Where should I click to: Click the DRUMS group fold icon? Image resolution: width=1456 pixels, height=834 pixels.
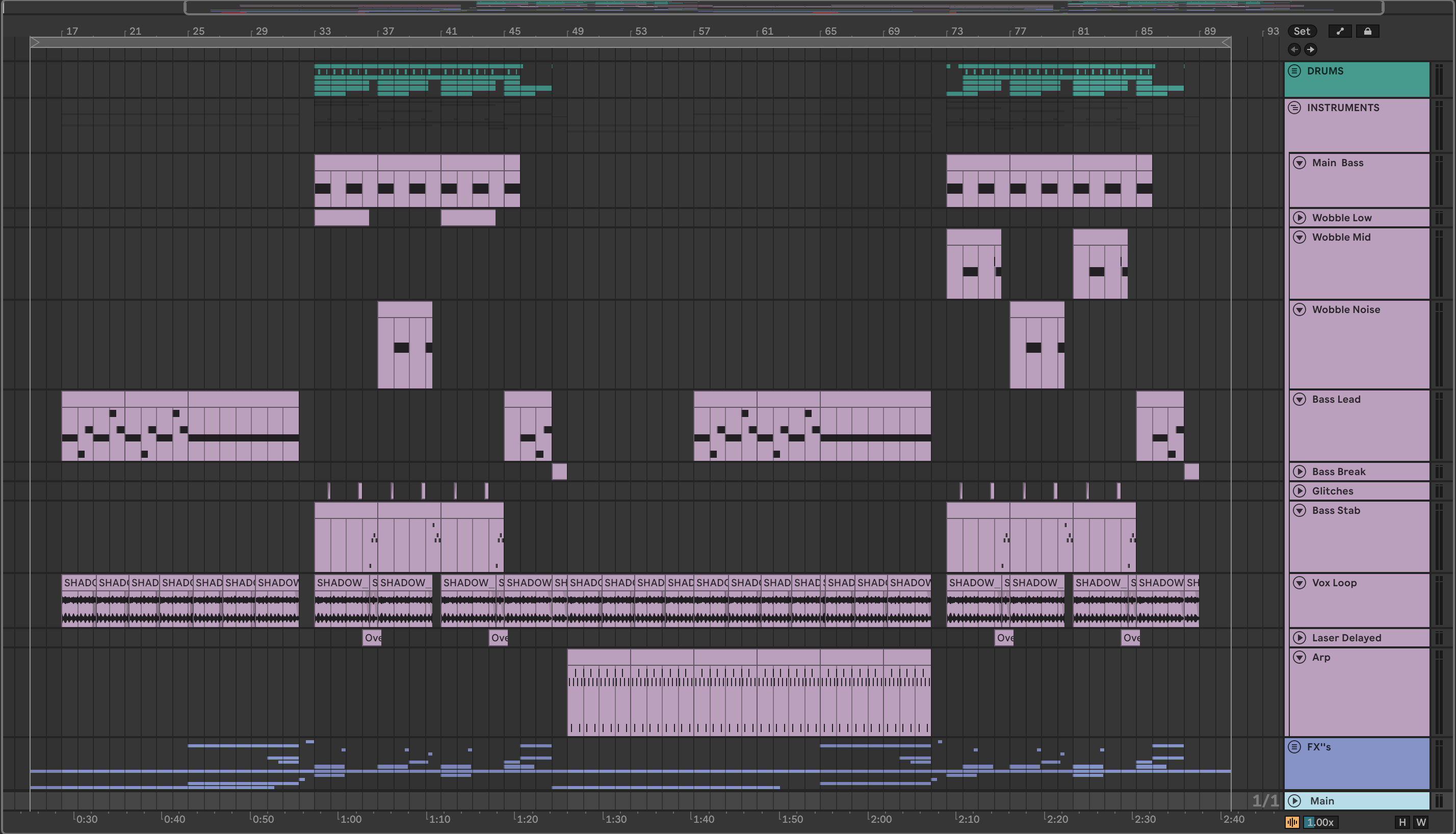click(1294, 71)
